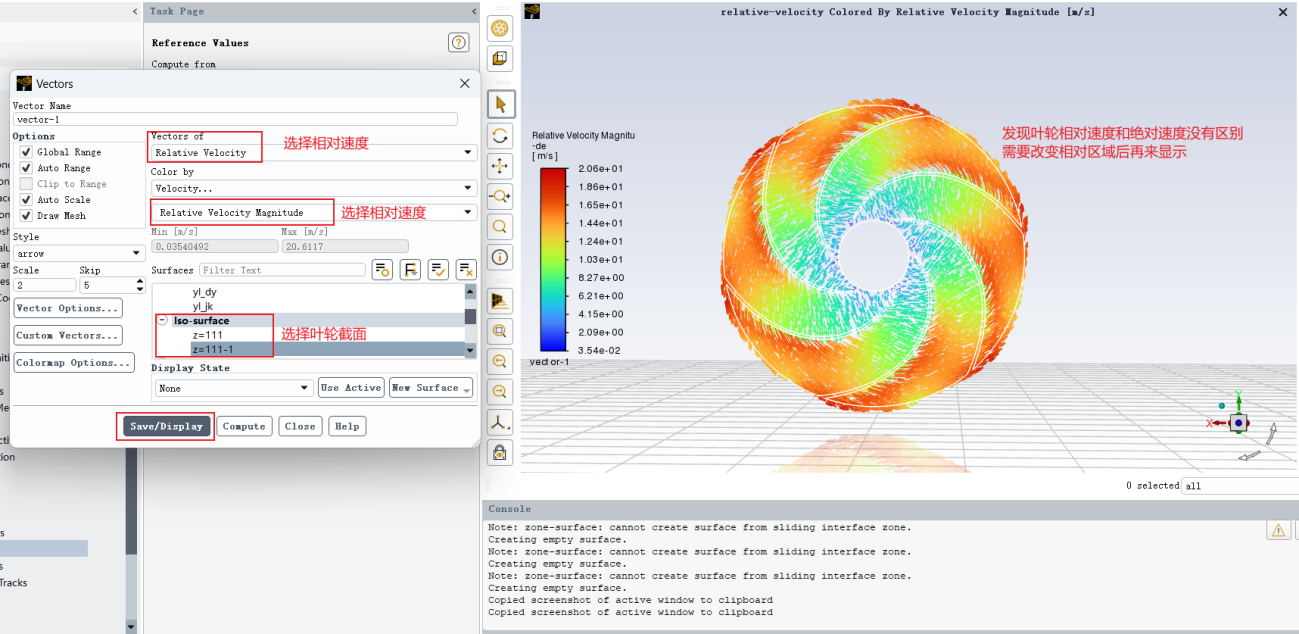Click the Save/Display button
1299x634 pixels.
(x=167, y=426)
